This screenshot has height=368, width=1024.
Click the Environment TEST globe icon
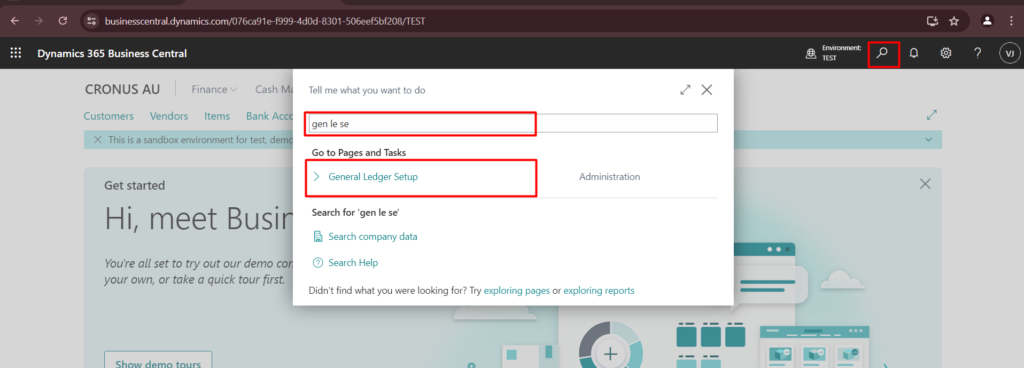[811, 54]
